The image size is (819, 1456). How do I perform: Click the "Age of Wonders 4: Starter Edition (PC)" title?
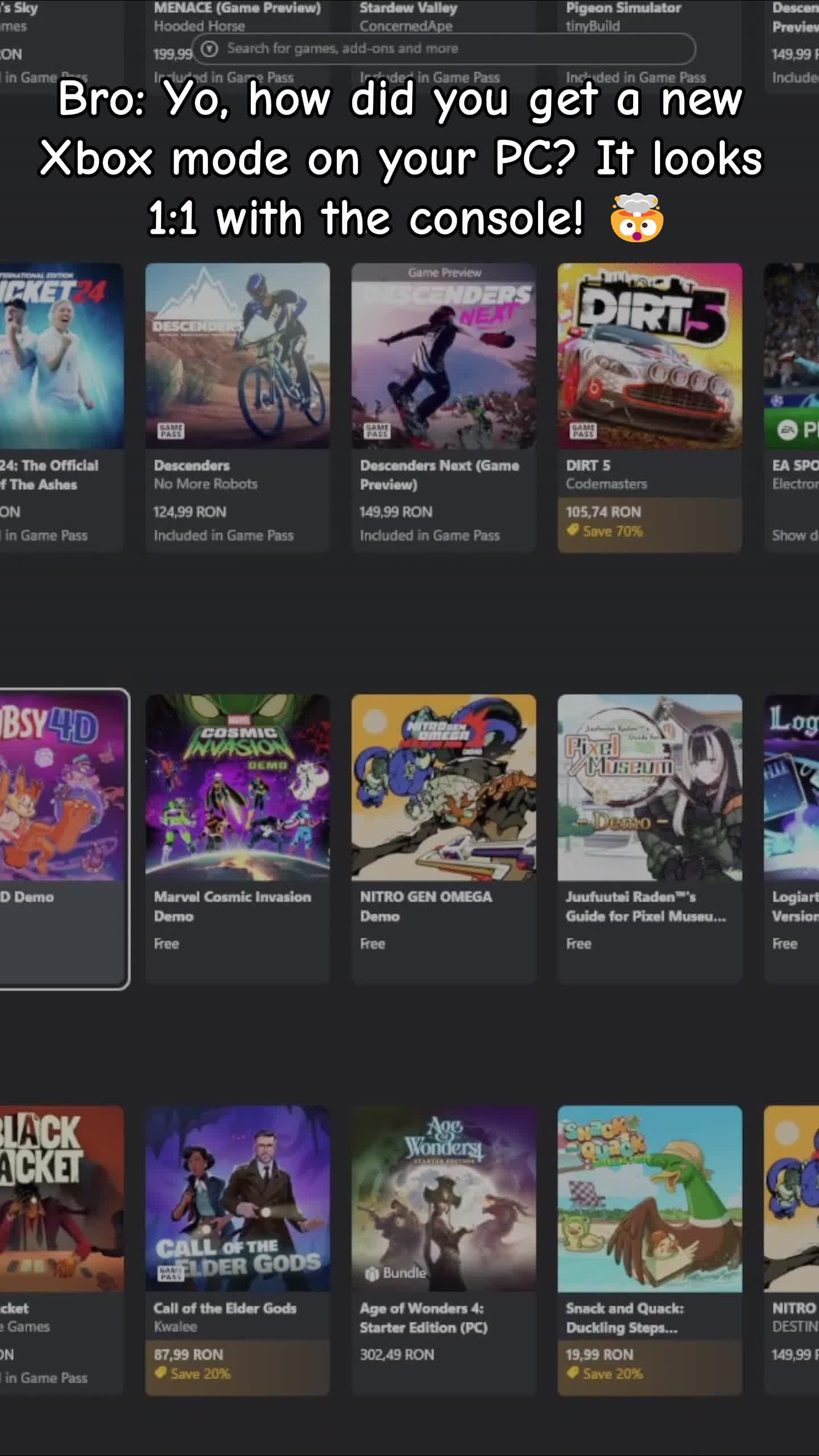pos(423,1318)
